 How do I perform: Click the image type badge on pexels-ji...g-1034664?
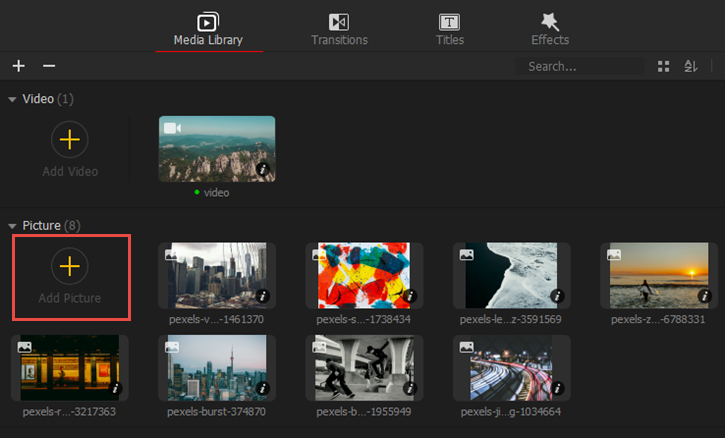[467, 347]
